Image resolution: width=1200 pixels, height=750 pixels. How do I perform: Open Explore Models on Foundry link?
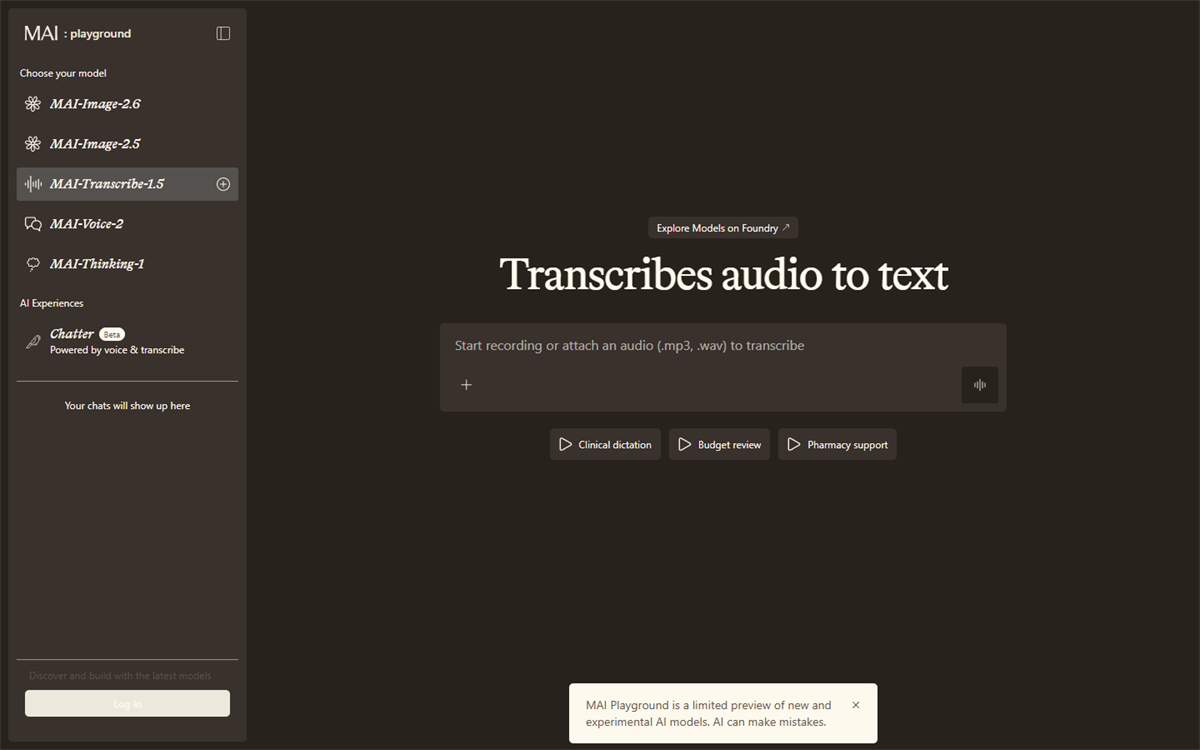tap(723, 228)
